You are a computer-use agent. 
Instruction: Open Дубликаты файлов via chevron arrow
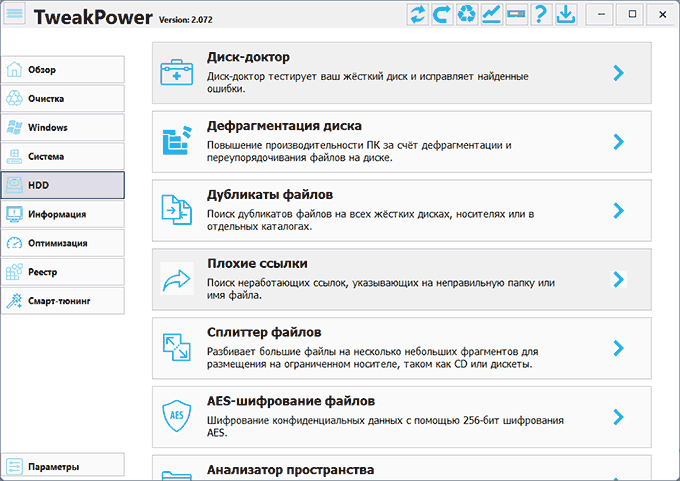(x=618, y=210)
